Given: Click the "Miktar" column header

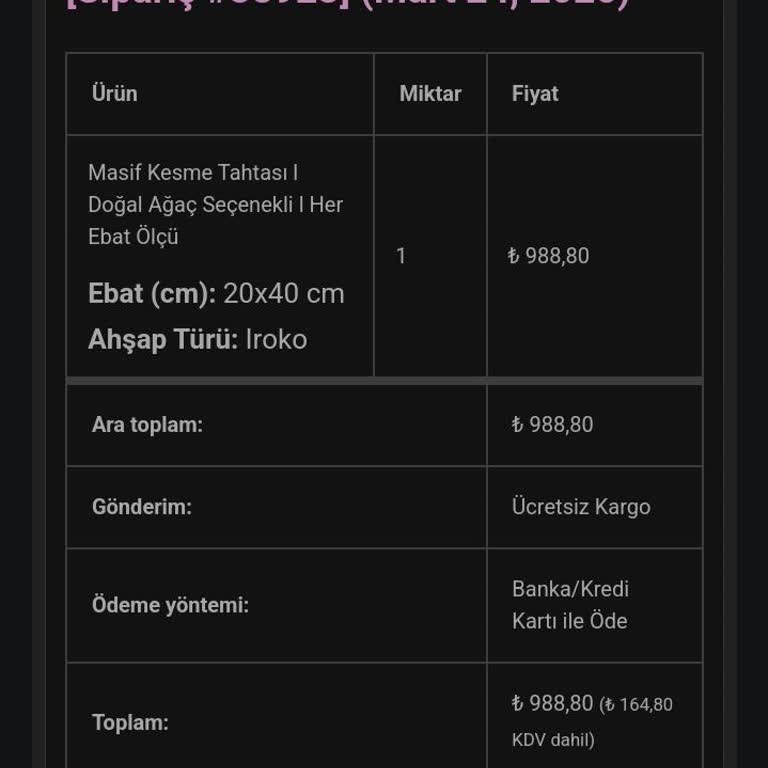Looking at the screenshot, I should pos(430,94).
